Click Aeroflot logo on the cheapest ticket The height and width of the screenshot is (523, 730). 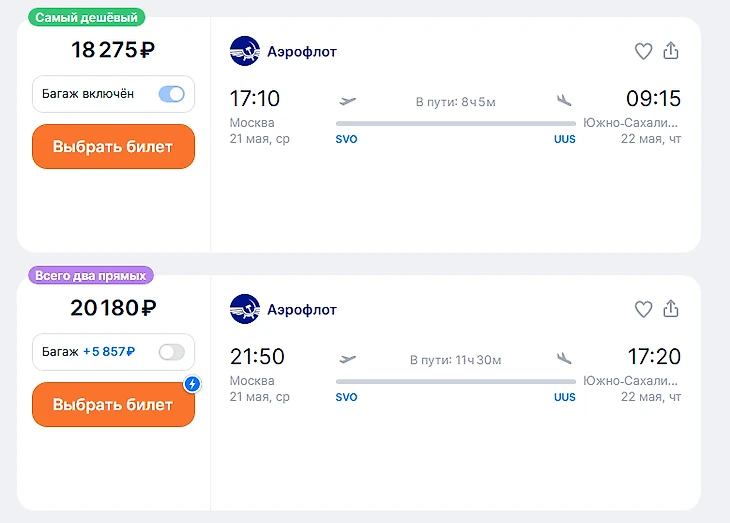244,51
